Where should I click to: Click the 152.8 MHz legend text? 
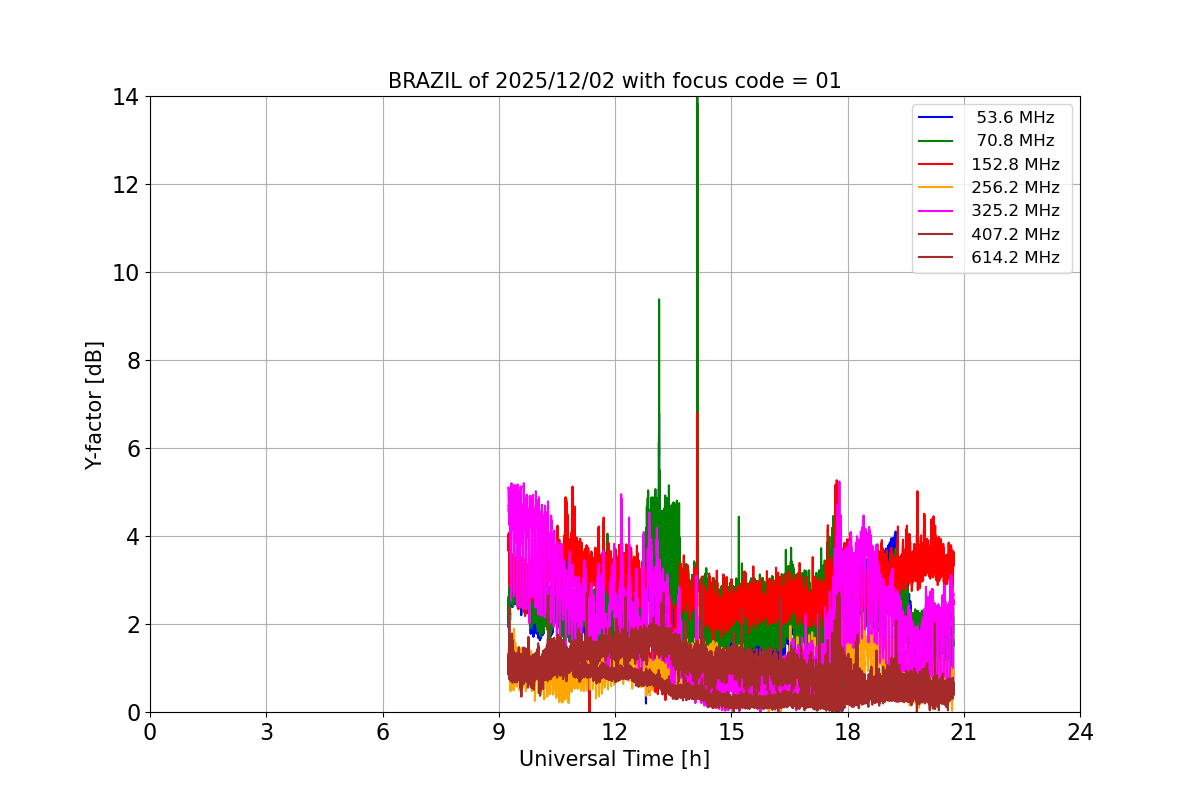(1015, 165)
